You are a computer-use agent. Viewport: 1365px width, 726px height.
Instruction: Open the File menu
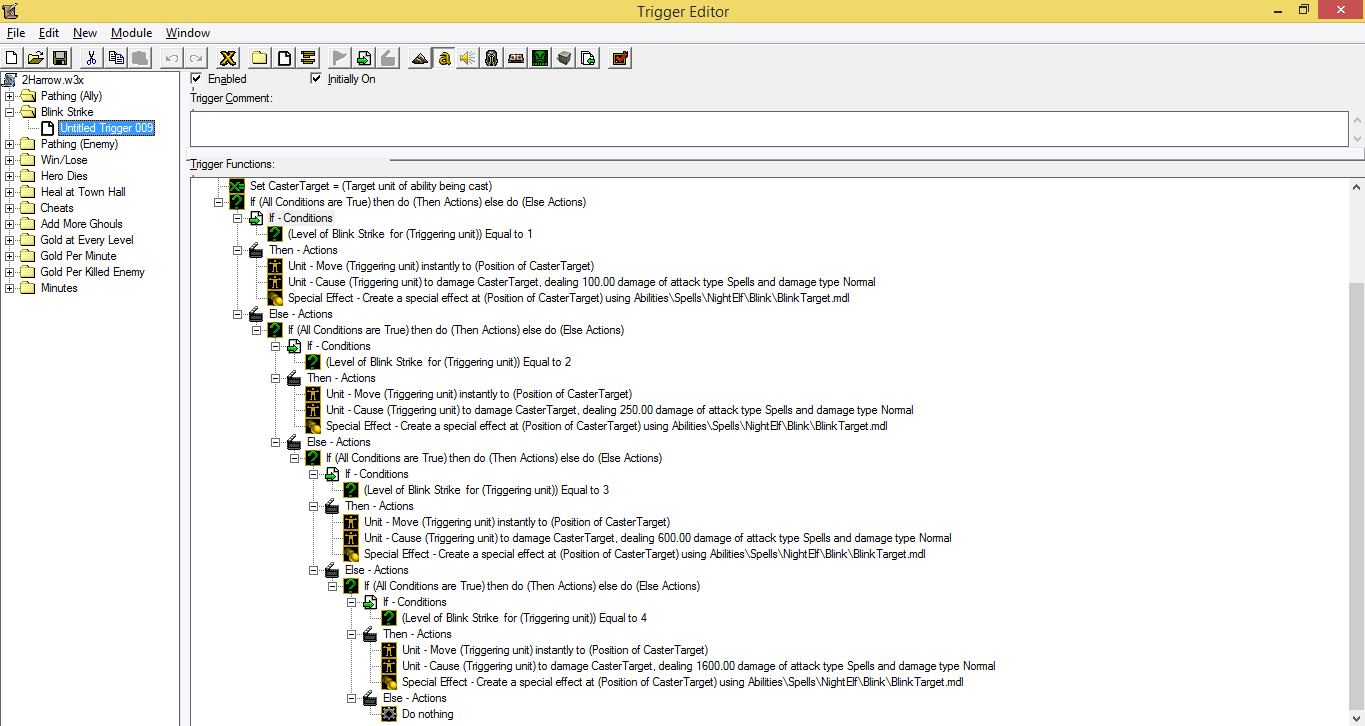(15, 33)
